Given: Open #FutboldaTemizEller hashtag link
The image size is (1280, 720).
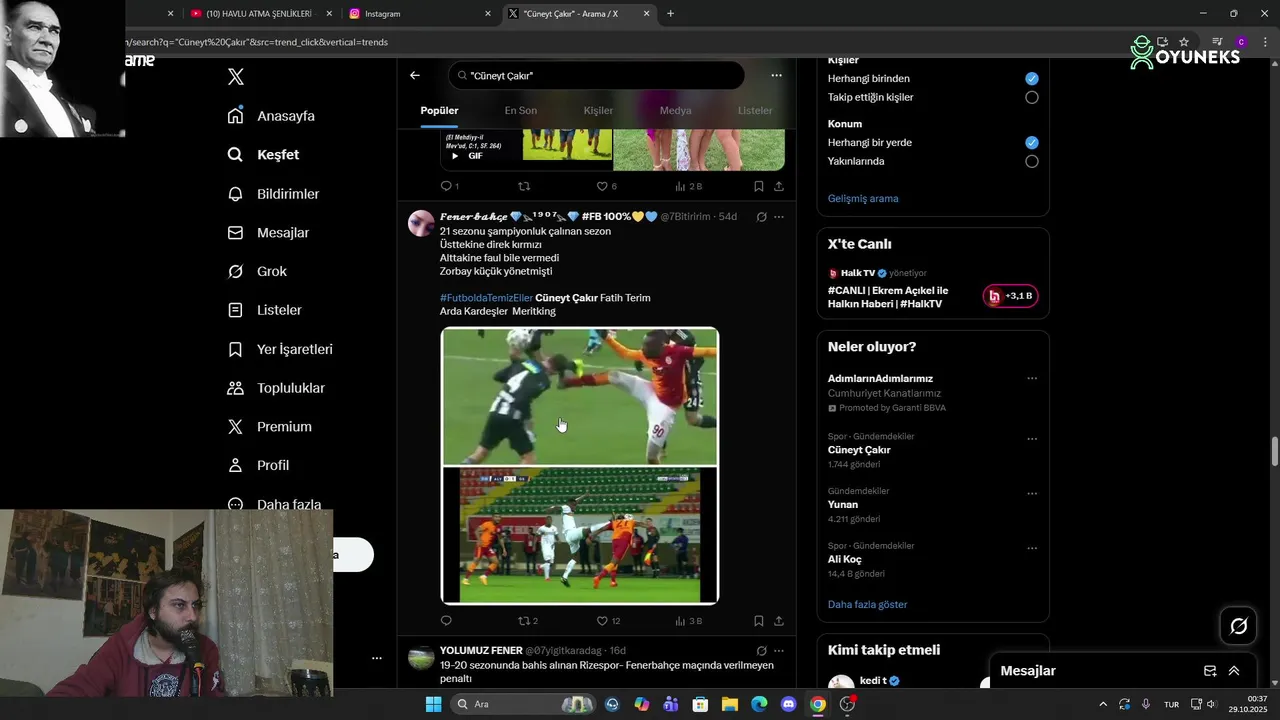Looking at the screenshot, I should point(486,298).
